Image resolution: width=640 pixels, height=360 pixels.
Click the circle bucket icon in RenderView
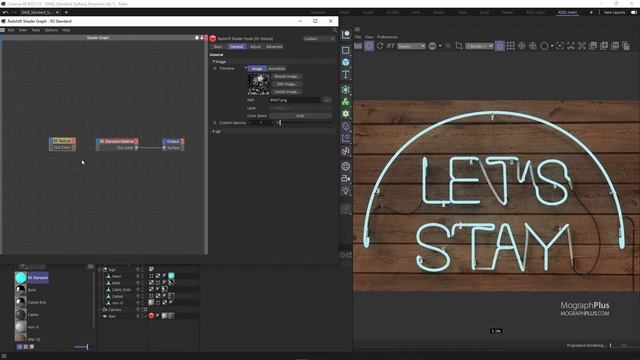(x=544, y=46)
